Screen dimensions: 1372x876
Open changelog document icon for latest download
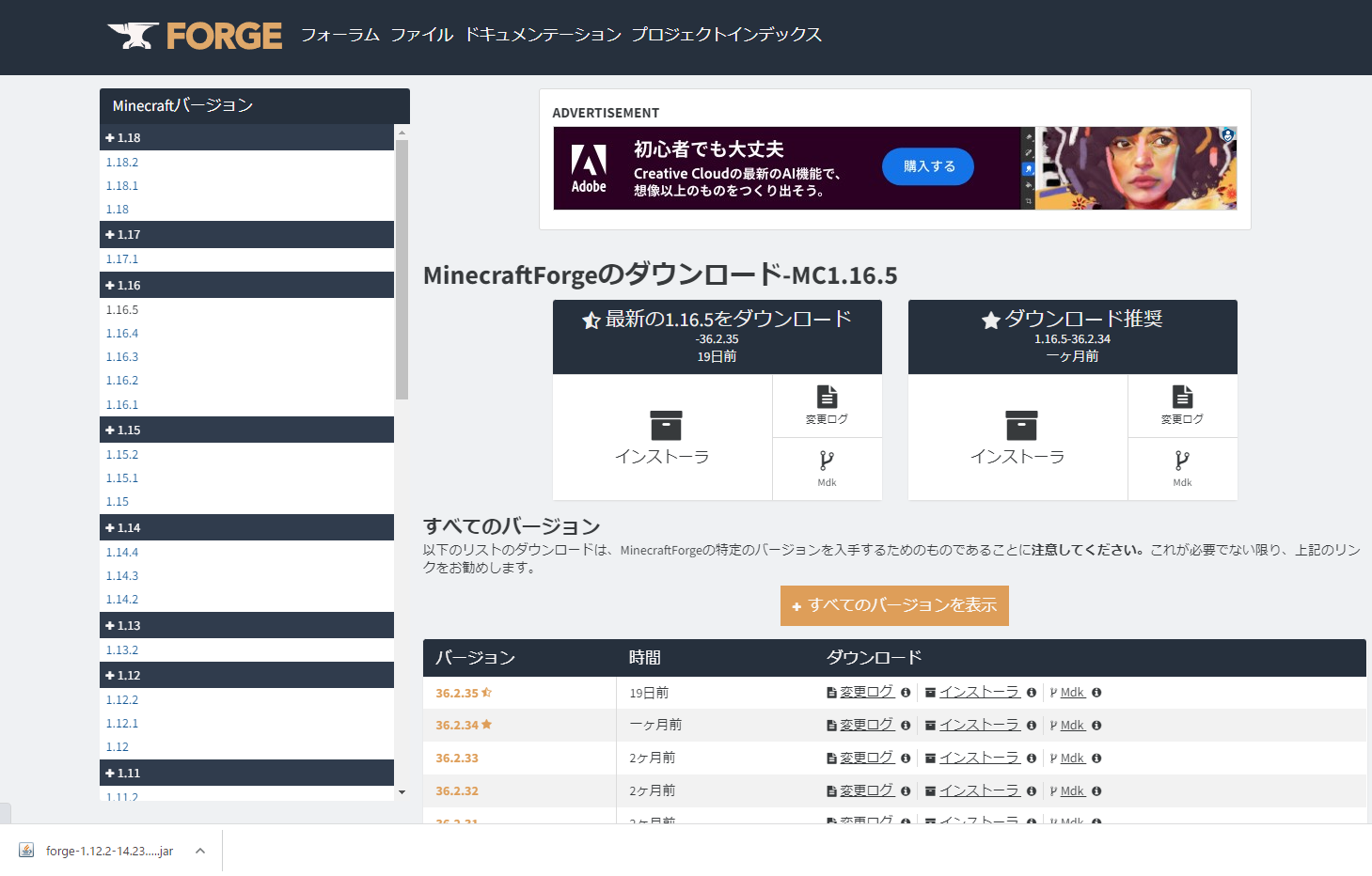[827, 397]
